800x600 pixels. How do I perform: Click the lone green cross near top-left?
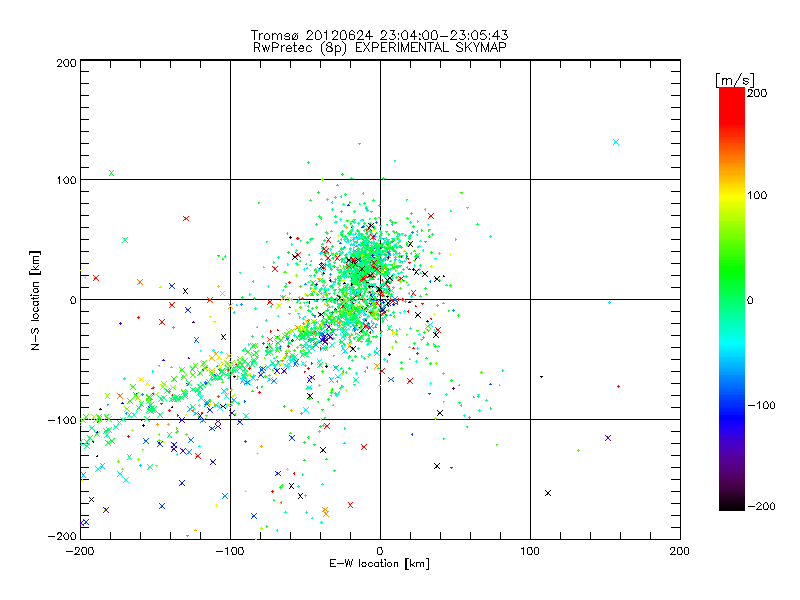tap(111, 173)
